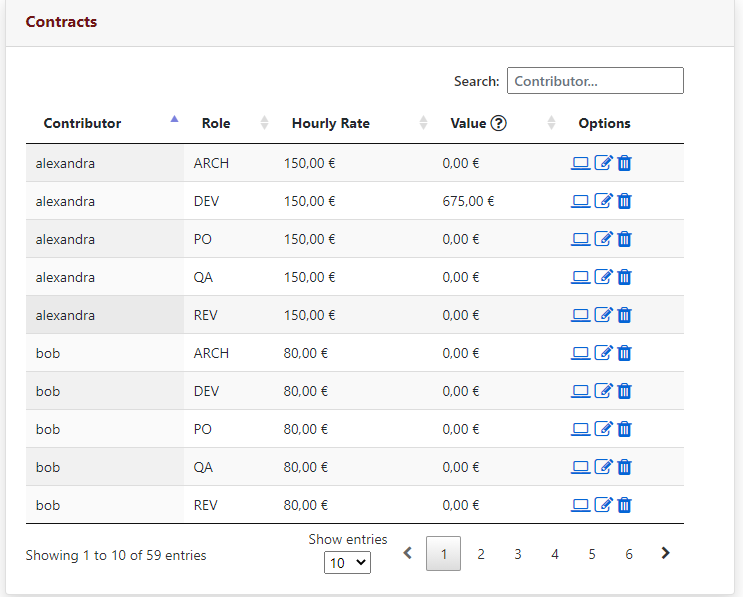Image resolution: width=743 pixels, height=597 pixels.
Task: Open laptop view icon for bob ARCH contract
Action: coord(580,353)
